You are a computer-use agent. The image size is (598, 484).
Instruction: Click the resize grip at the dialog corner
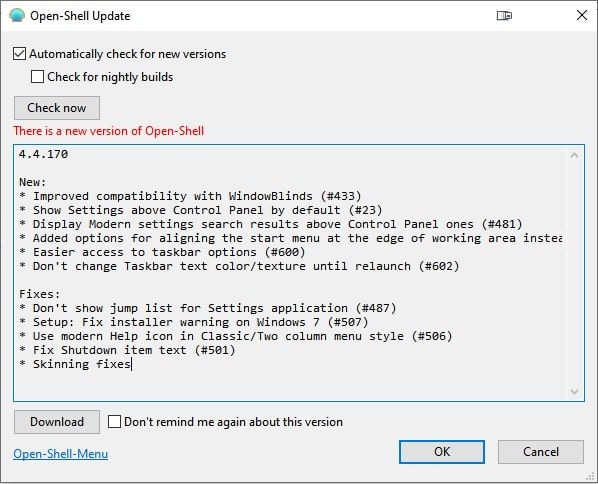tap(590, 476)
